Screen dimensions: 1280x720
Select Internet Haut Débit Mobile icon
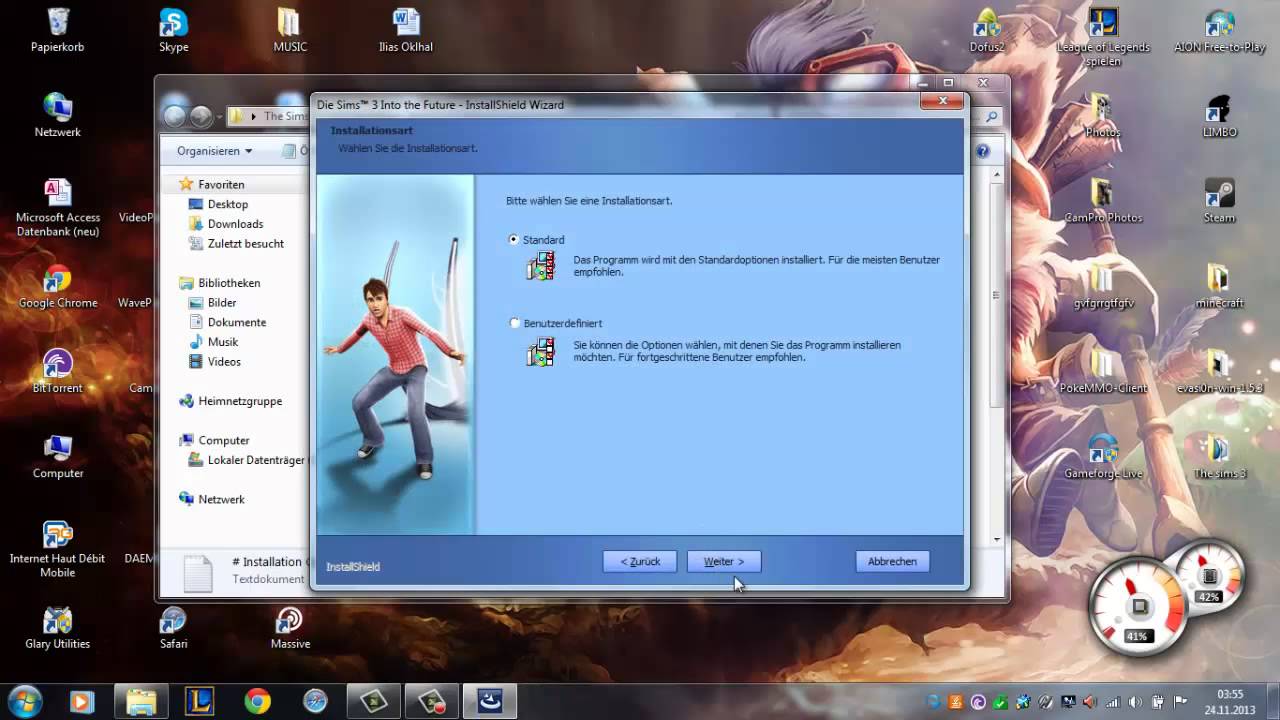[x=58, y=548]
